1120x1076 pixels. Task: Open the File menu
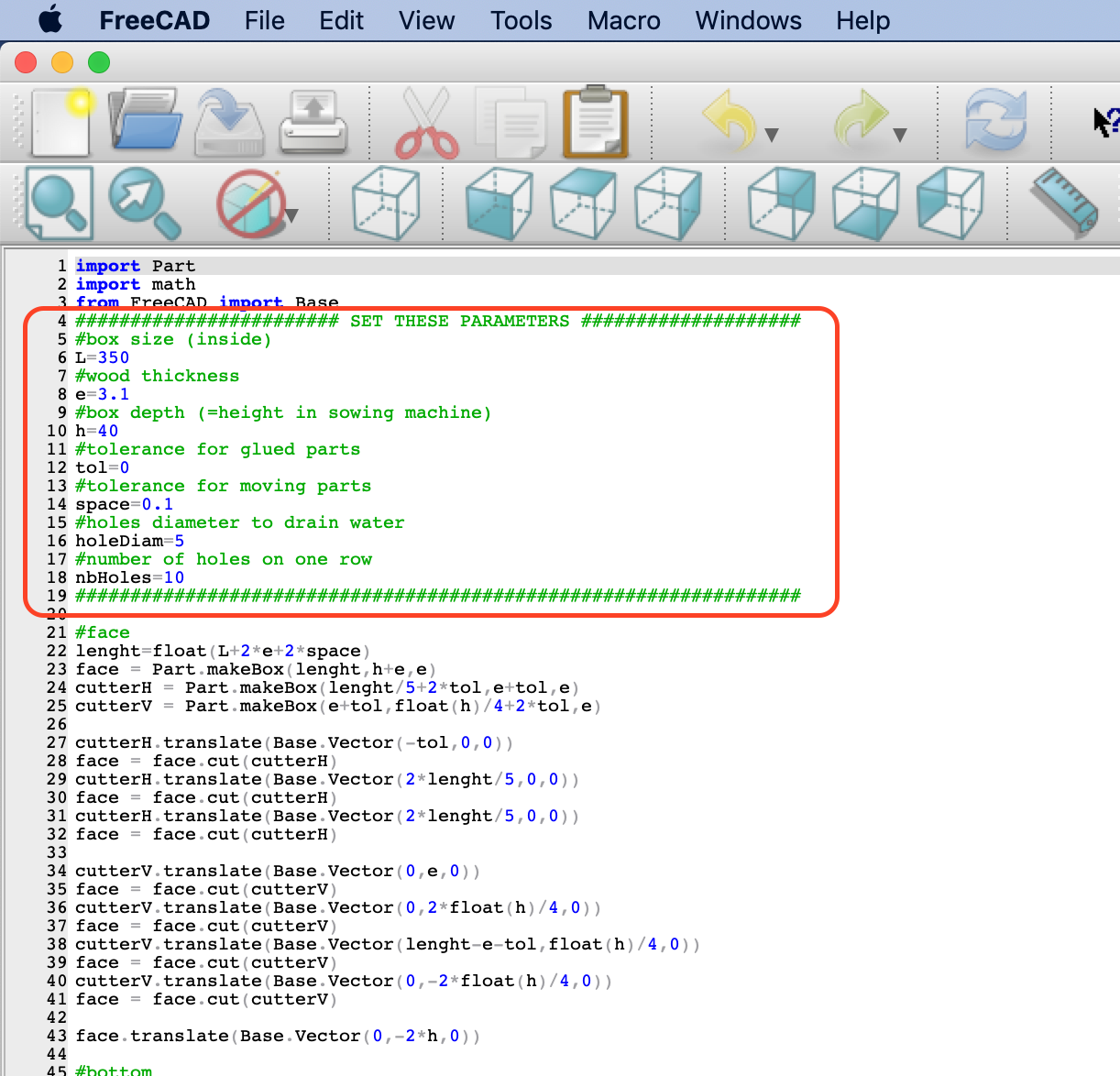[x=265, y=20]
